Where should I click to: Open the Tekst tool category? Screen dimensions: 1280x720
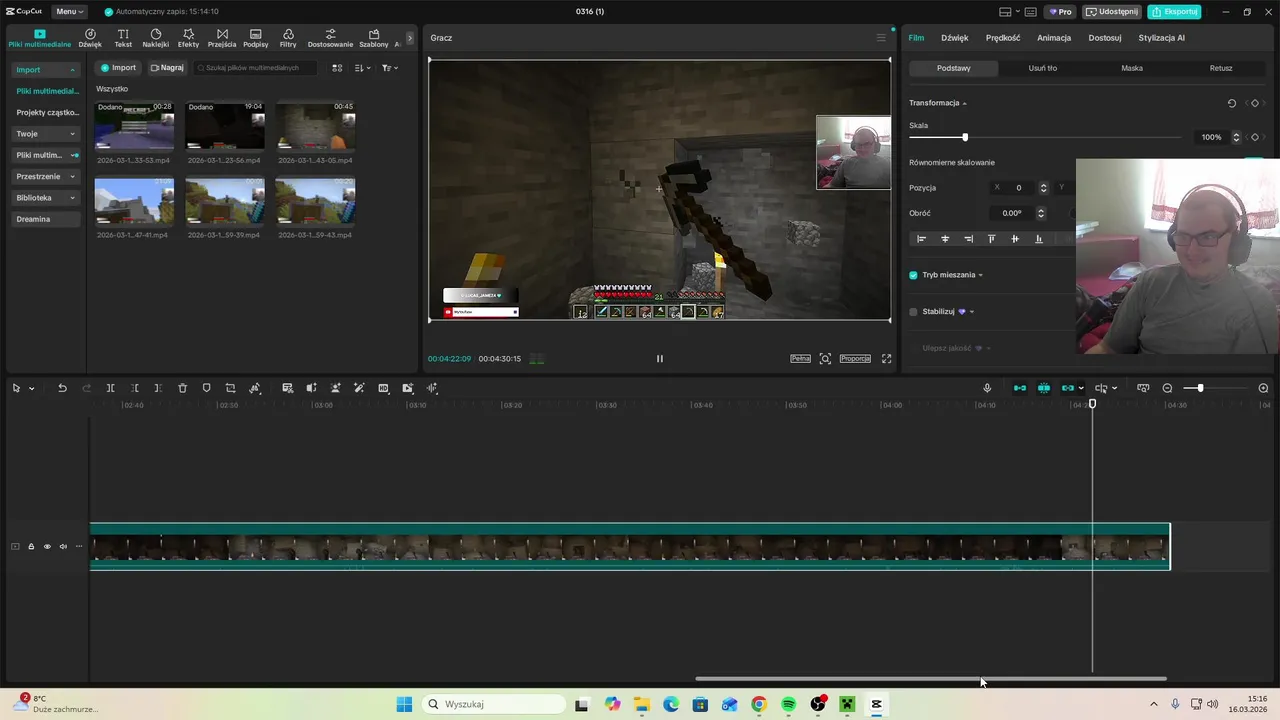tap(123, 38)
